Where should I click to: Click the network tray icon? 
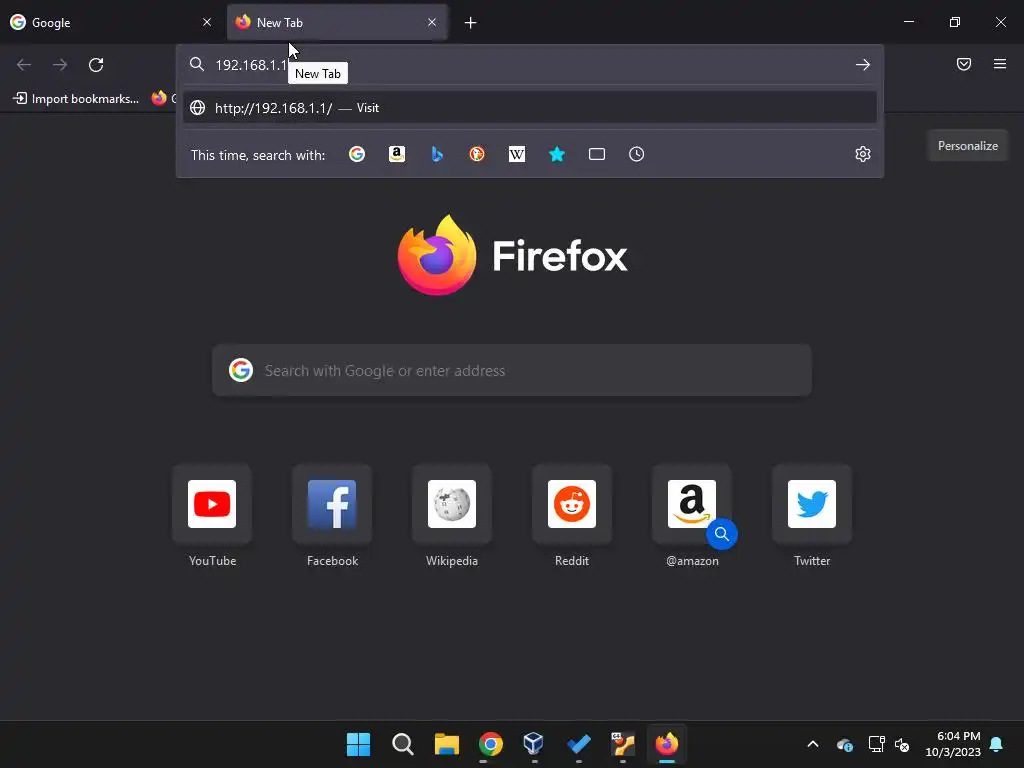point(876,744)
